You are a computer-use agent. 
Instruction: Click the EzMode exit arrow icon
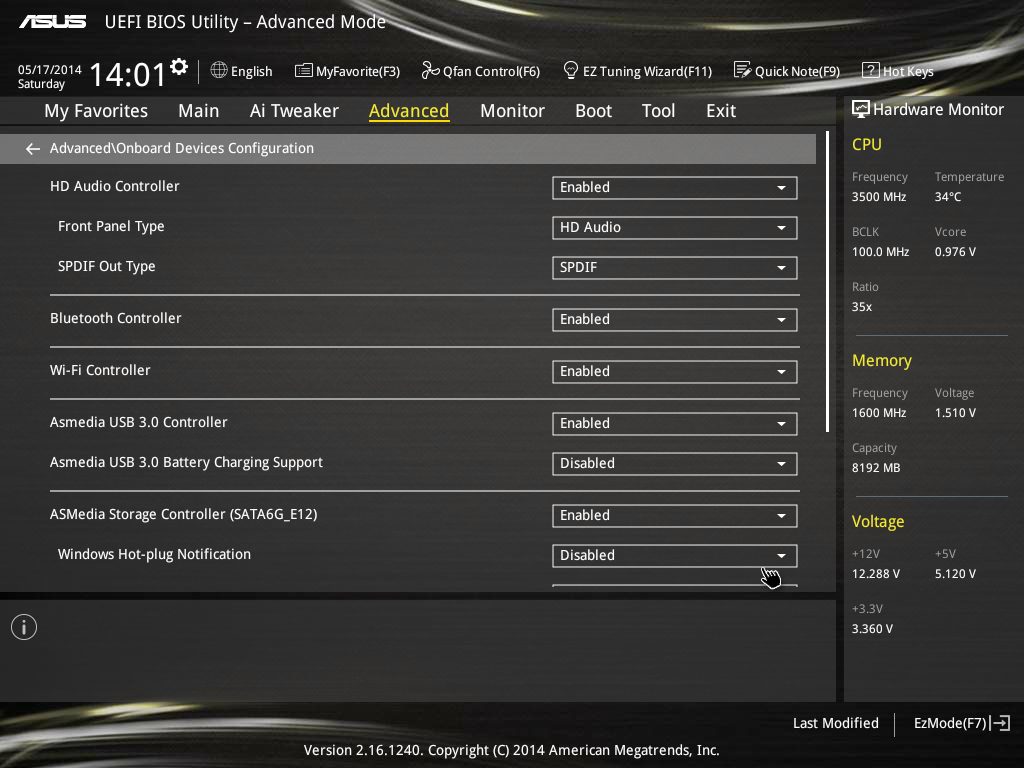(1001, 723)
